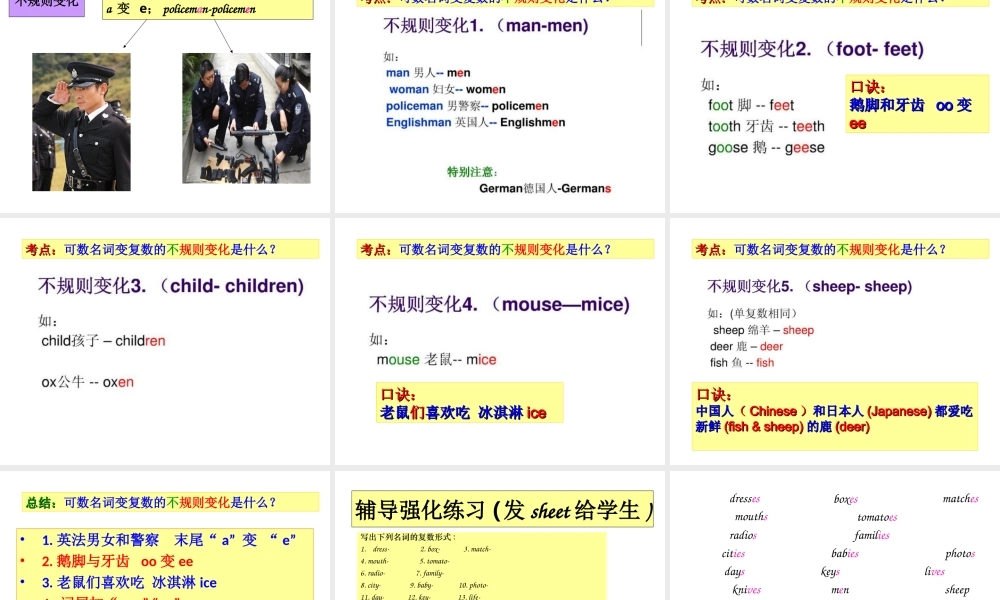Select the line "policeman 男警察-- policemen"
The image size is (1000, 600).
pyautogui.click(x=467, y=106)
